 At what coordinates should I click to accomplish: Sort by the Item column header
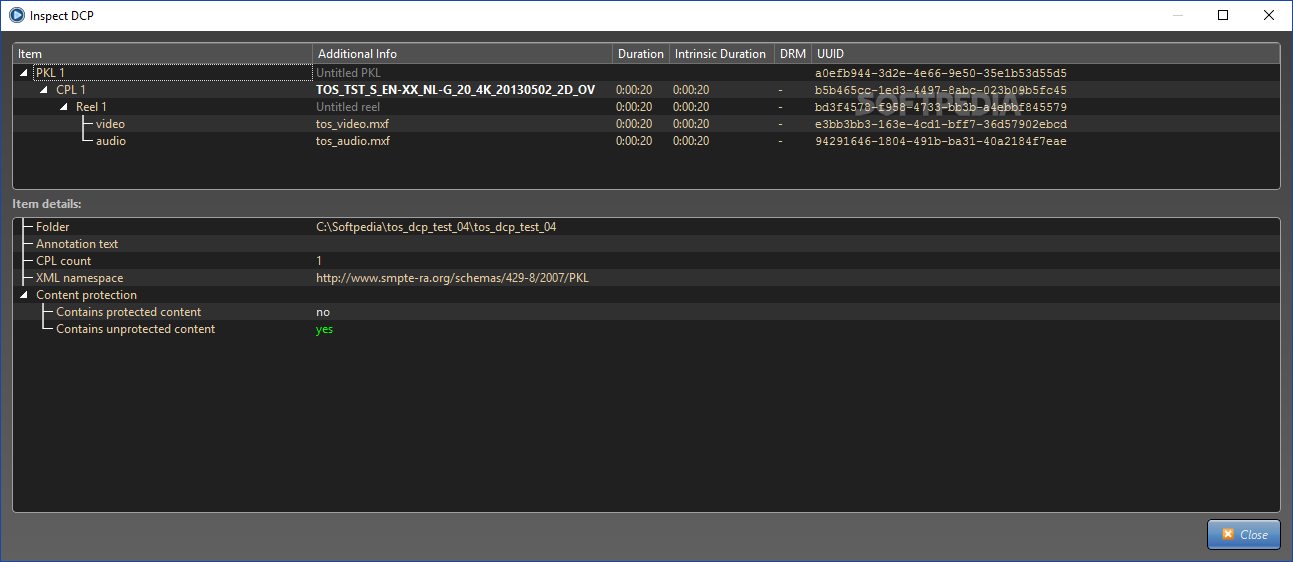click(x=163, y=54)
